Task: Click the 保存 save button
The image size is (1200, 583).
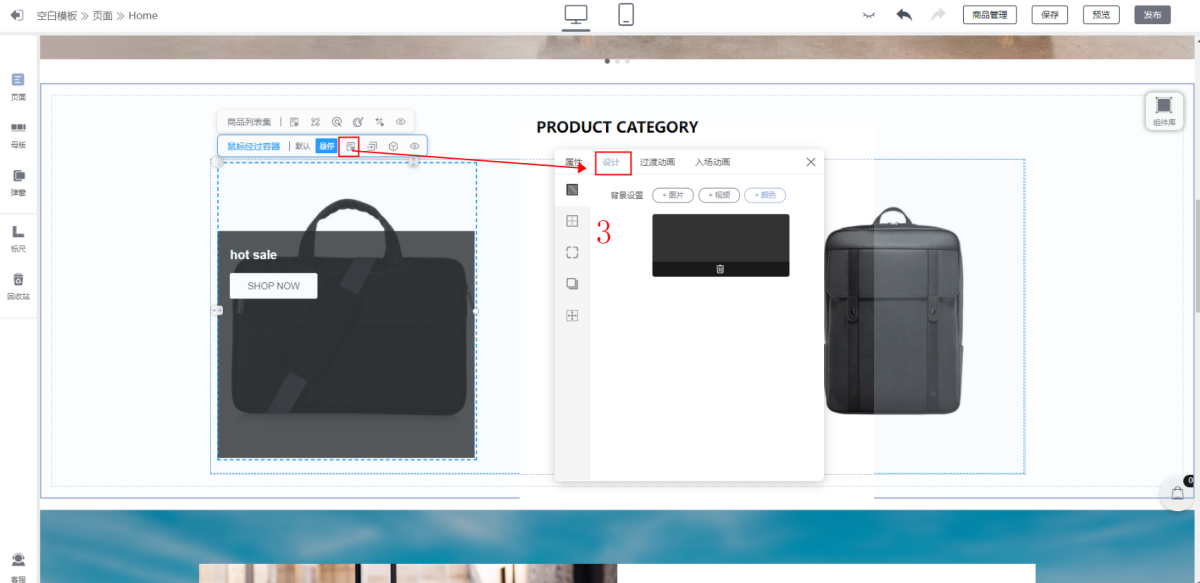Action: coord(1050,15)
